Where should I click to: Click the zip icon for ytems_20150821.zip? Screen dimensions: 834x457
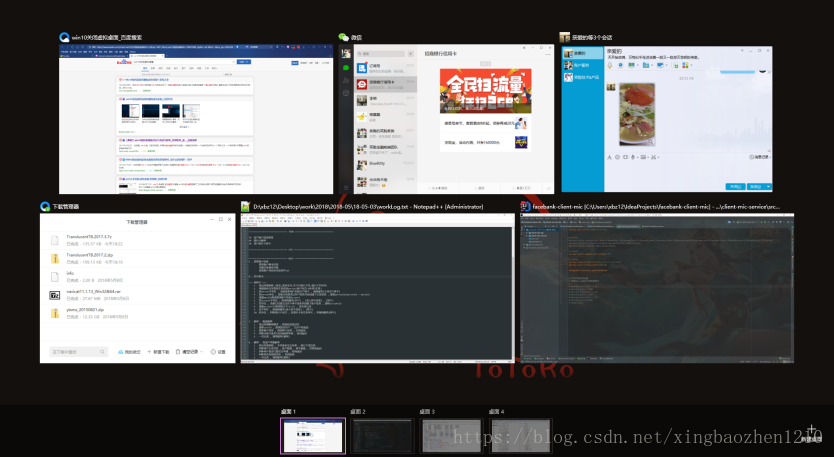54,313
